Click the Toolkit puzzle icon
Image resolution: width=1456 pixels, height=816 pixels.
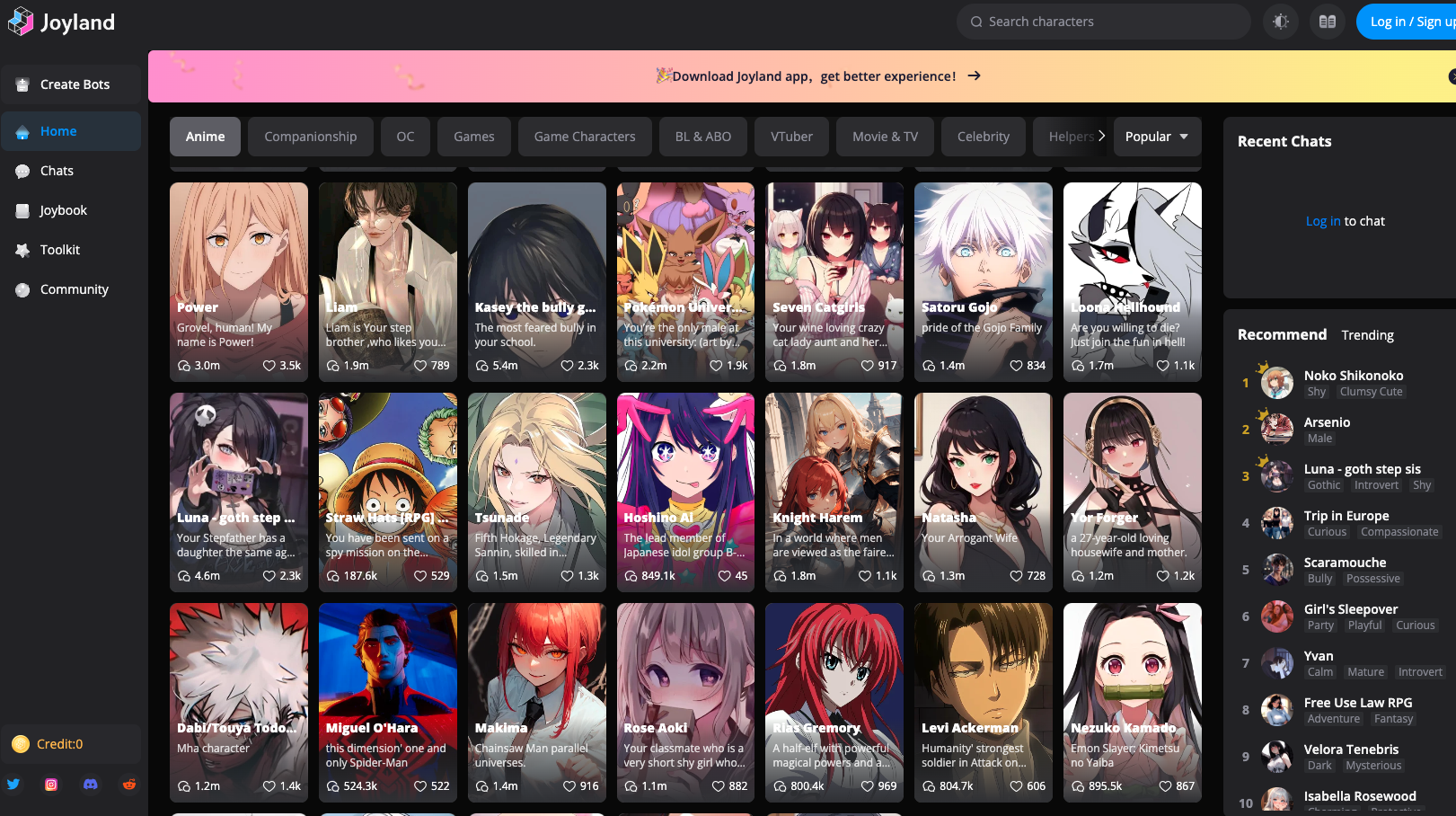coord(22,251)
